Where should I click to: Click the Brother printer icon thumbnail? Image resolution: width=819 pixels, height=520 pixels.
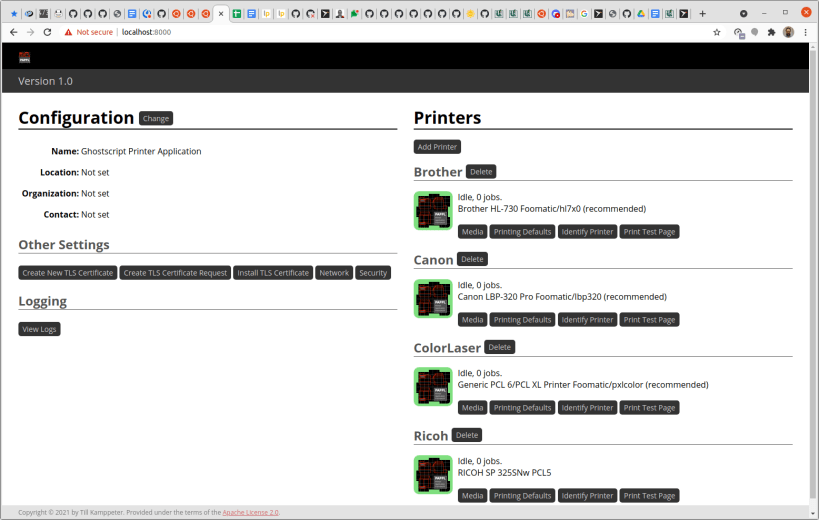click(x=433, y=210)
